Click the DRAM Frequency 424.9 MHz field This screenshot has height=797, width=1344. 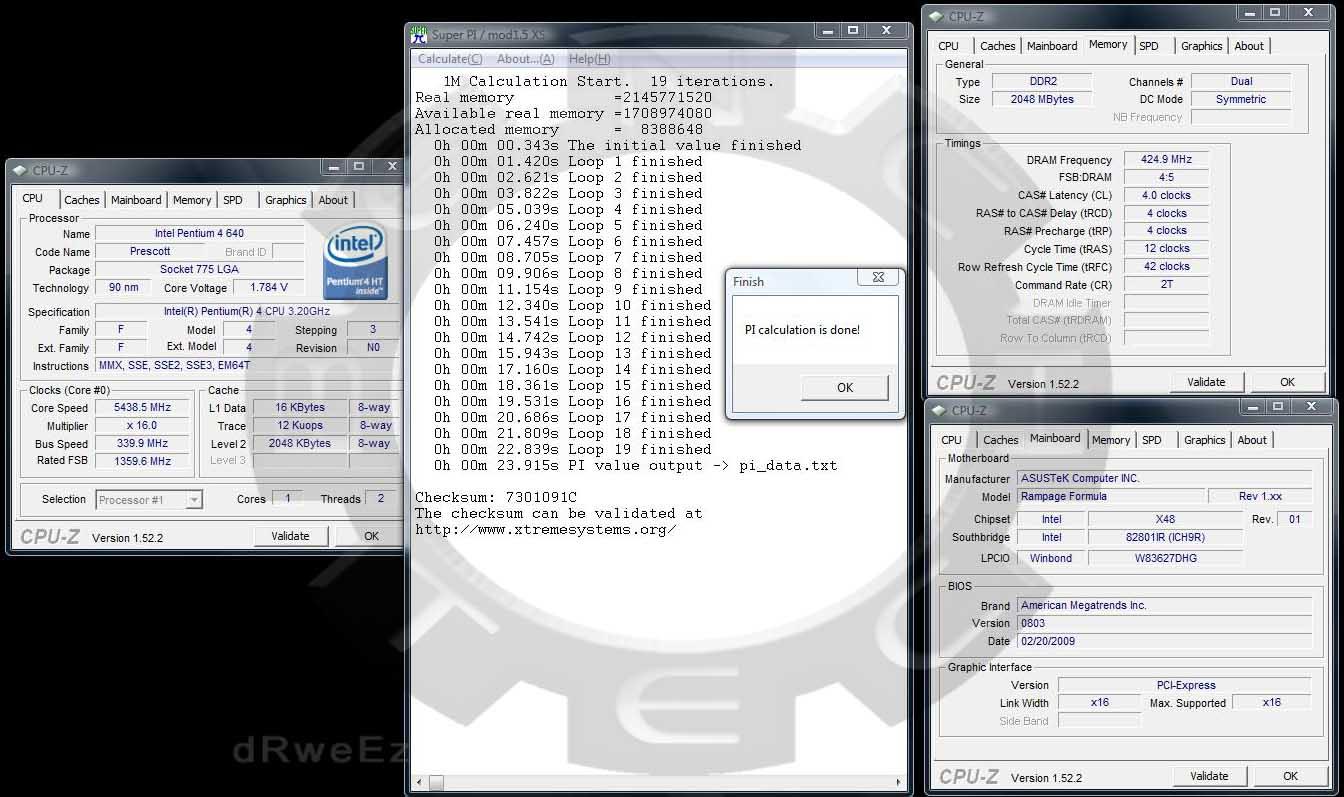(1166, 159)
